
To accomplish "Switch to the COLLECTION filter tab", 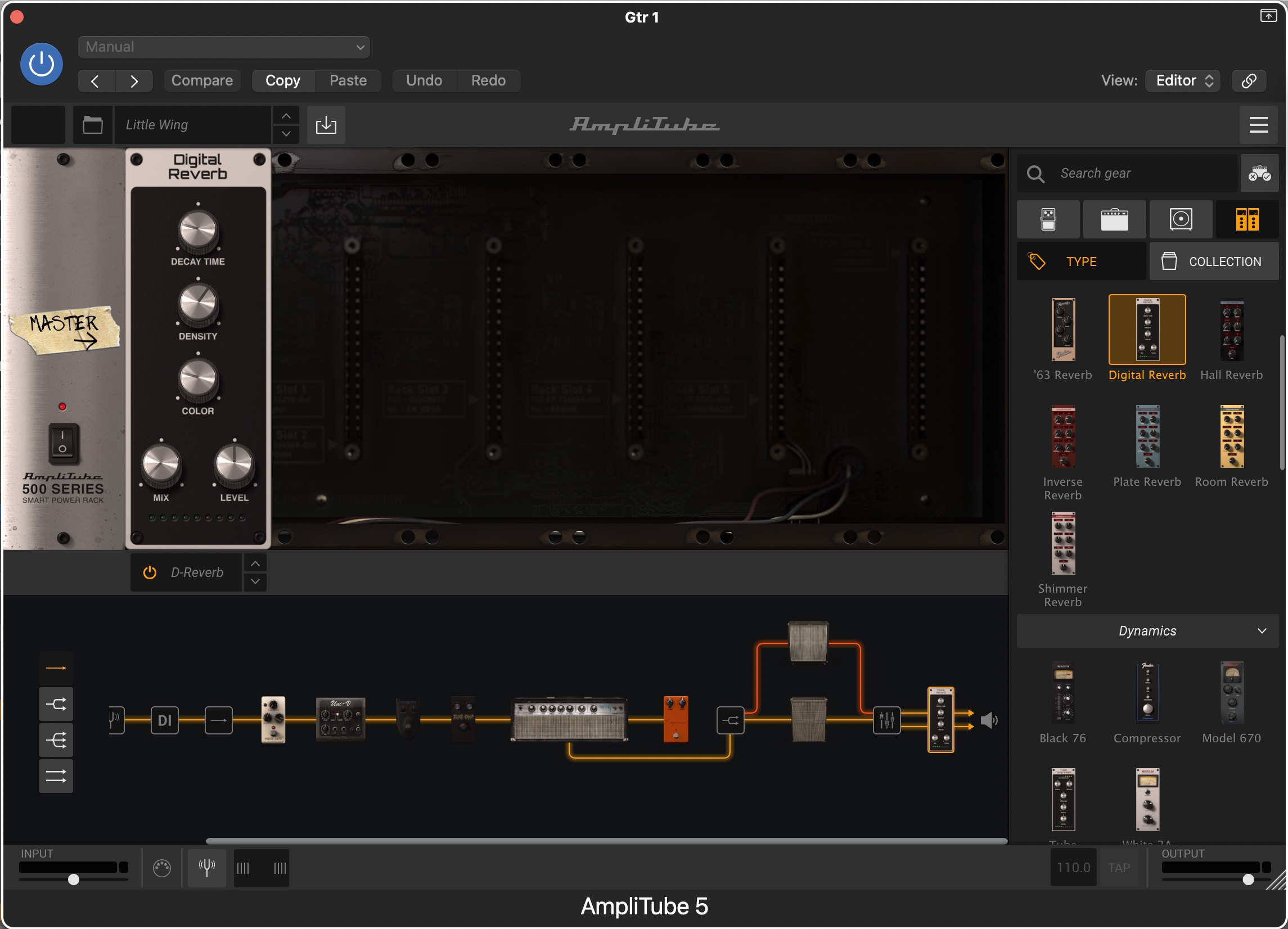I will point(1214,262).
